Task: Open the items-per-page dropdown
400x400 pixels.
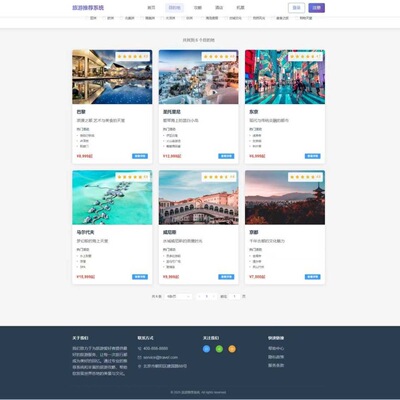Action: (x=178, y=296)
